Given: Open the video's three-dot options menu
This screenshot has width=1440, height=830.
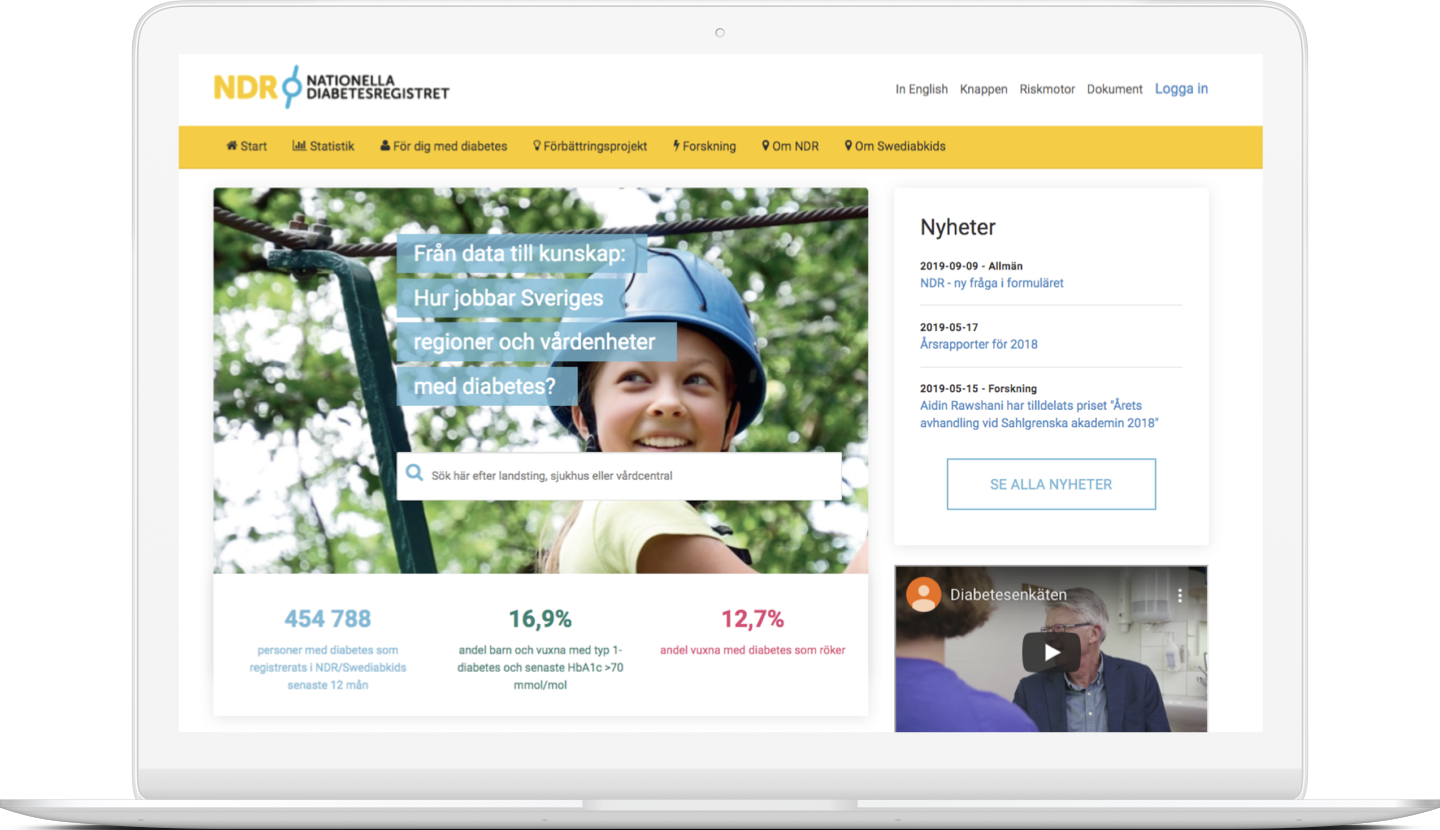Looking at the screenshot, I should [1180, 595].
